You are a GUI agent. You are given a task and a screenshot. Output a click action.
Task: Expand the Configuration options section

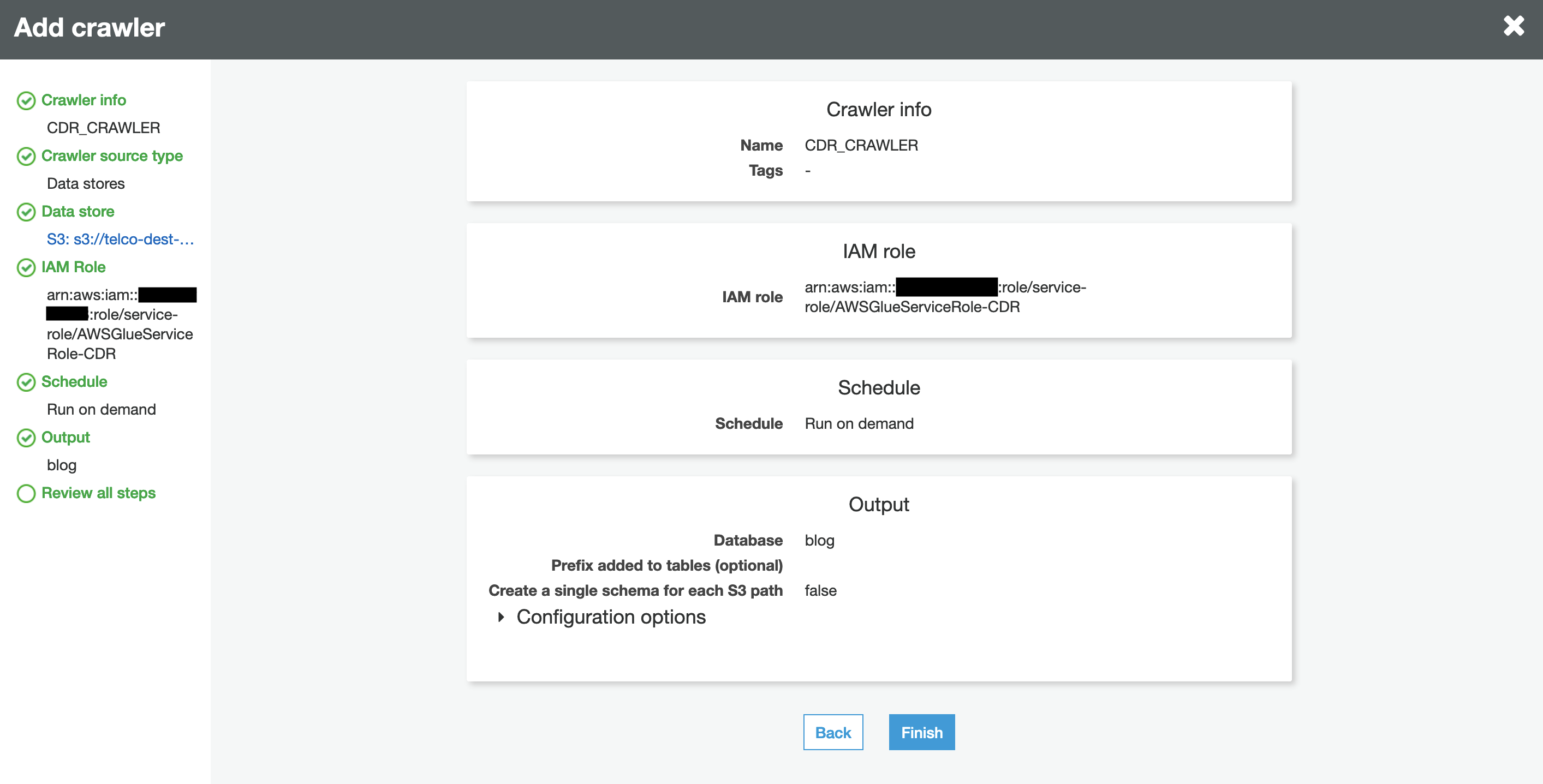602,617
